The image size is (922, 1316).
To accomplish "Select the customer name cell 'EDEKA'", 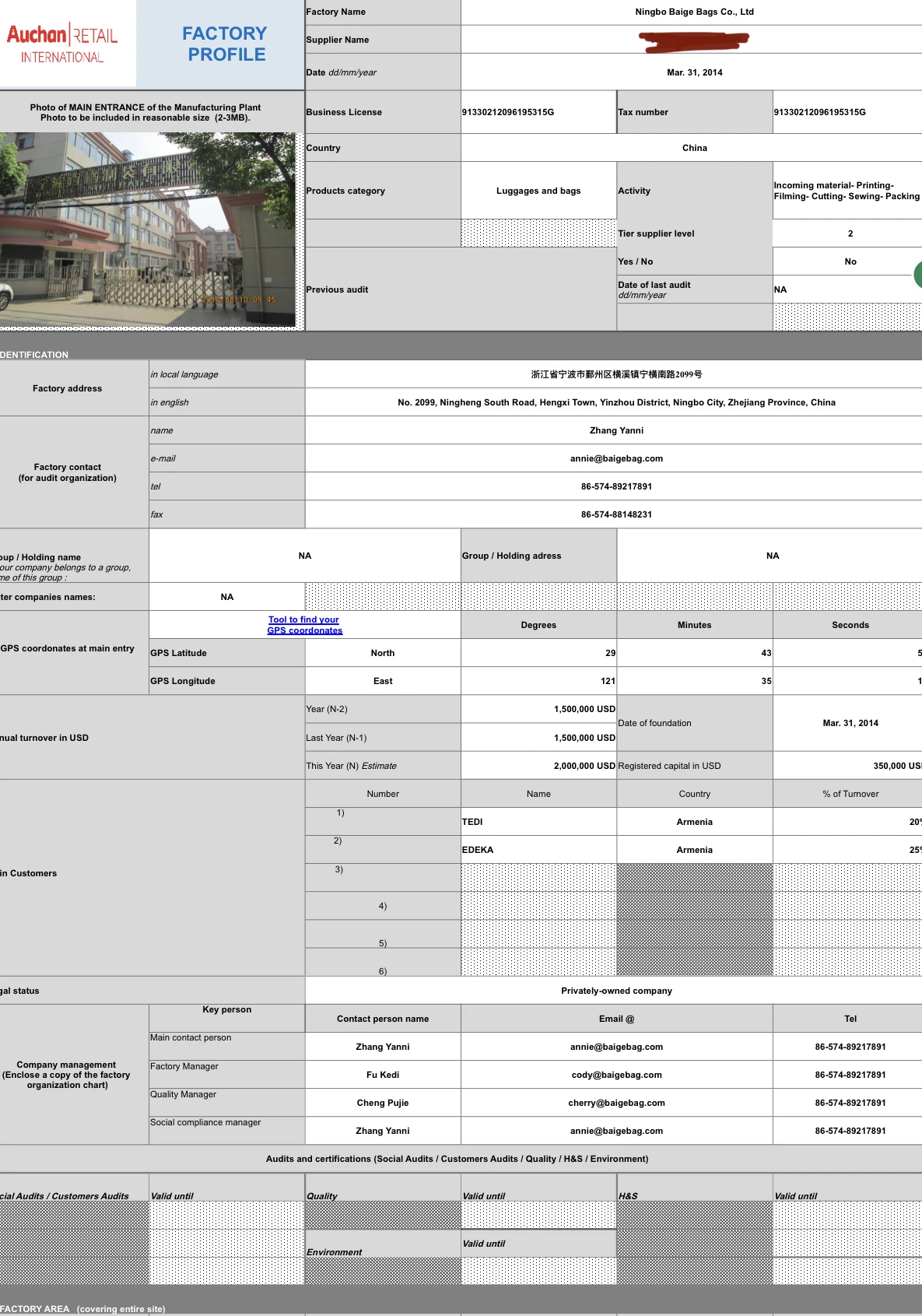I will [x=538, y=850].
